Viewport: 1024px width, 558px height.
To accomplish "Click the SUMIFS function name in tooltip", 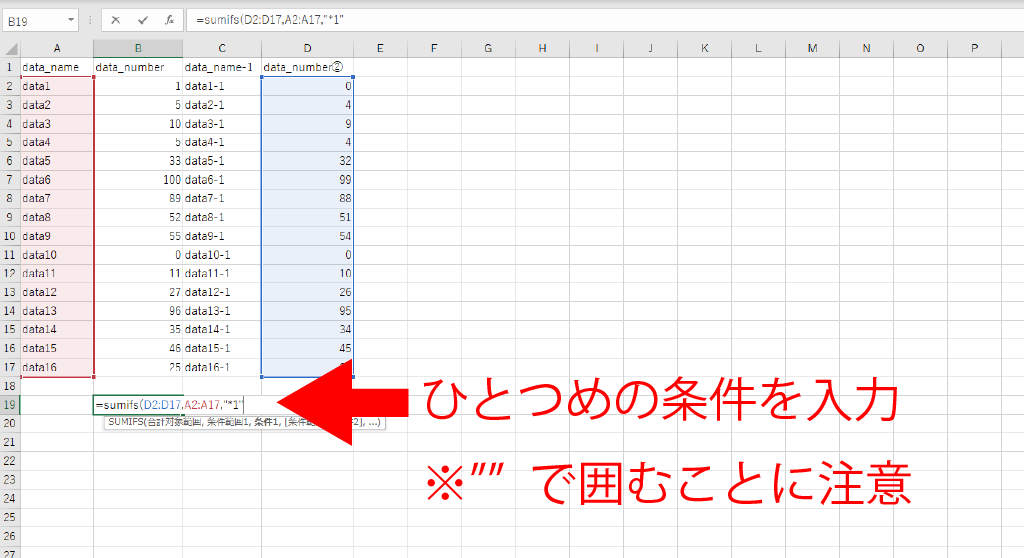I will click(x=124, y=423).
